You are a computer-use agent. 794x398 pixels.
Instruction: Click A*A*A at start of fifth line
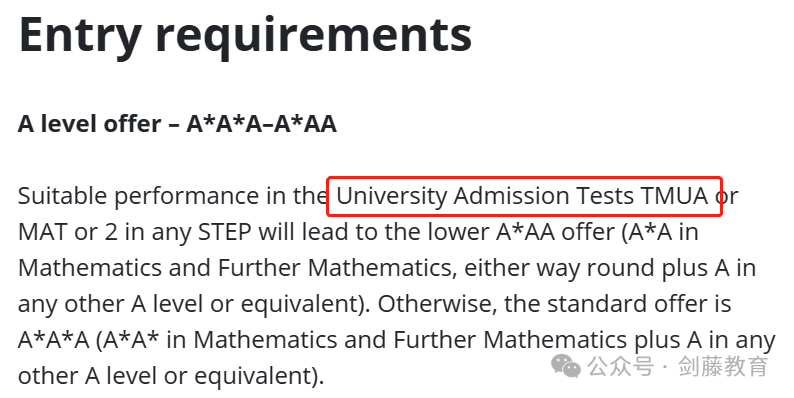pos(54,341)
